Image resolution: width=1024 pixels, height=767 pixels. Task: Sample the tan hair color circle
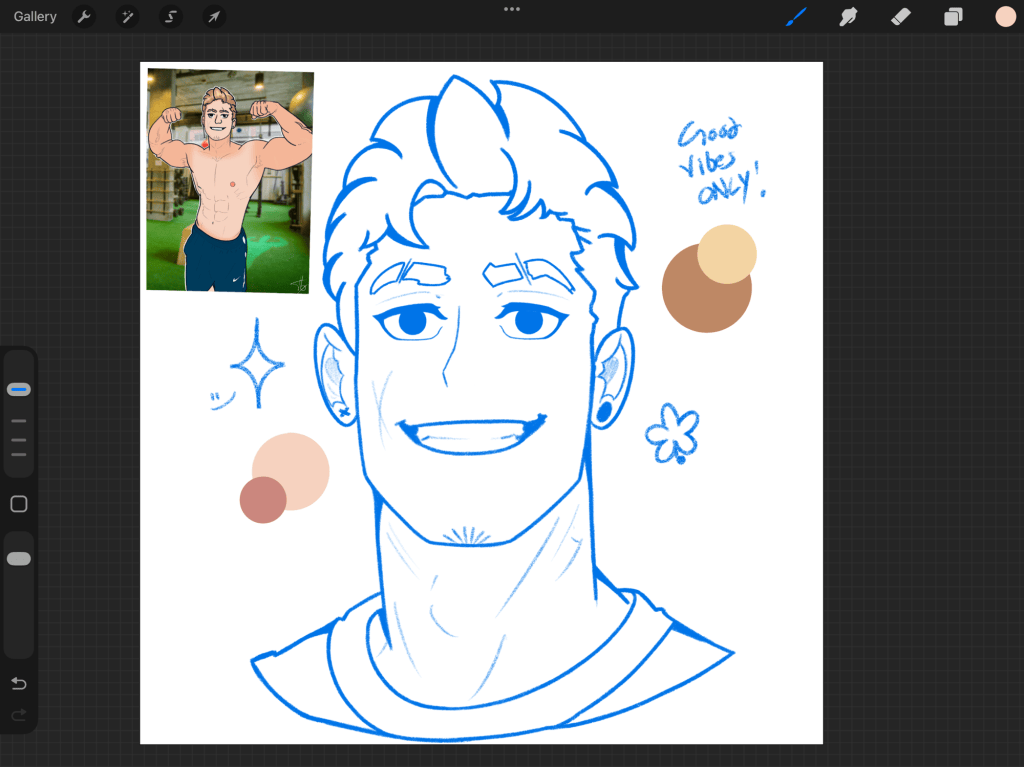(x=727, y=253)
